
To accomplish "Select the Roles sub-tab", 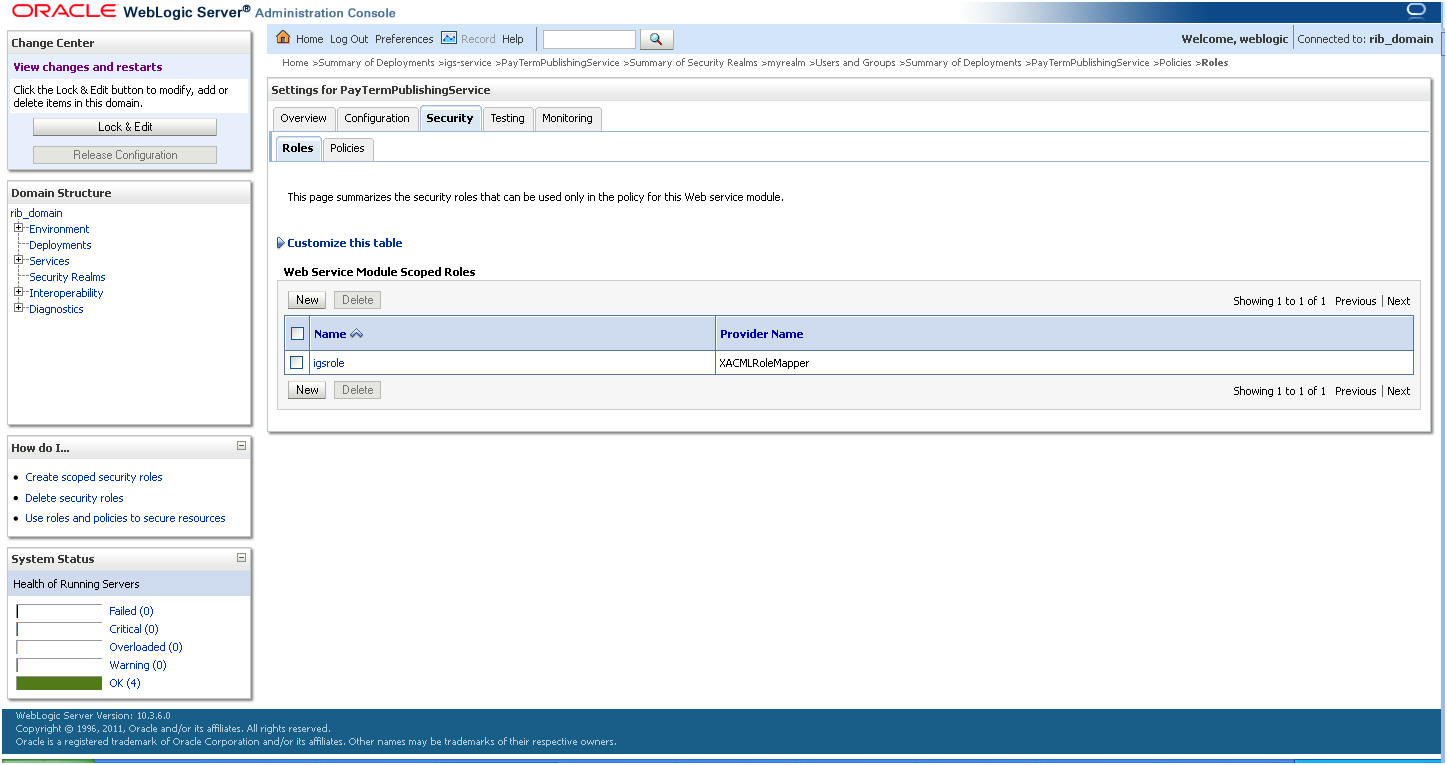I will pyautogui.click(x=298, y=148).
